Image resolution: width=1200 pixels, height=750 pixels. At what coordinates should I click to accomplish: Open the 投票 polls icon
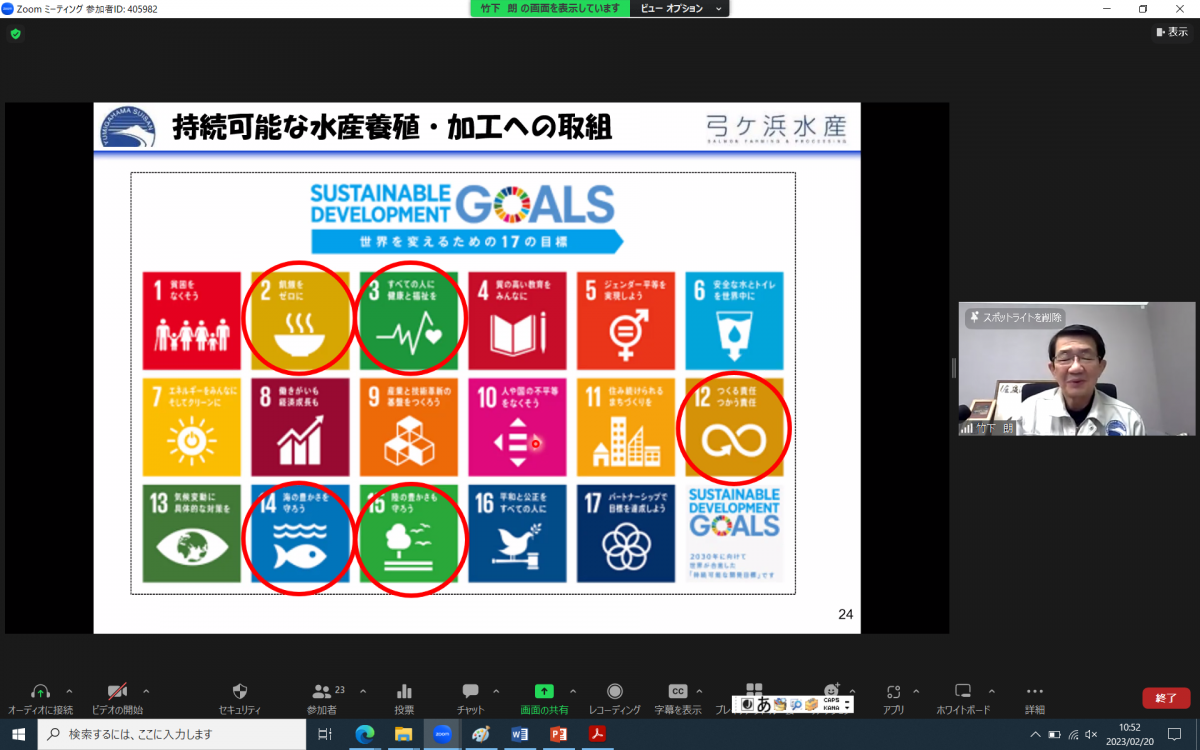[x=404, y=692]
